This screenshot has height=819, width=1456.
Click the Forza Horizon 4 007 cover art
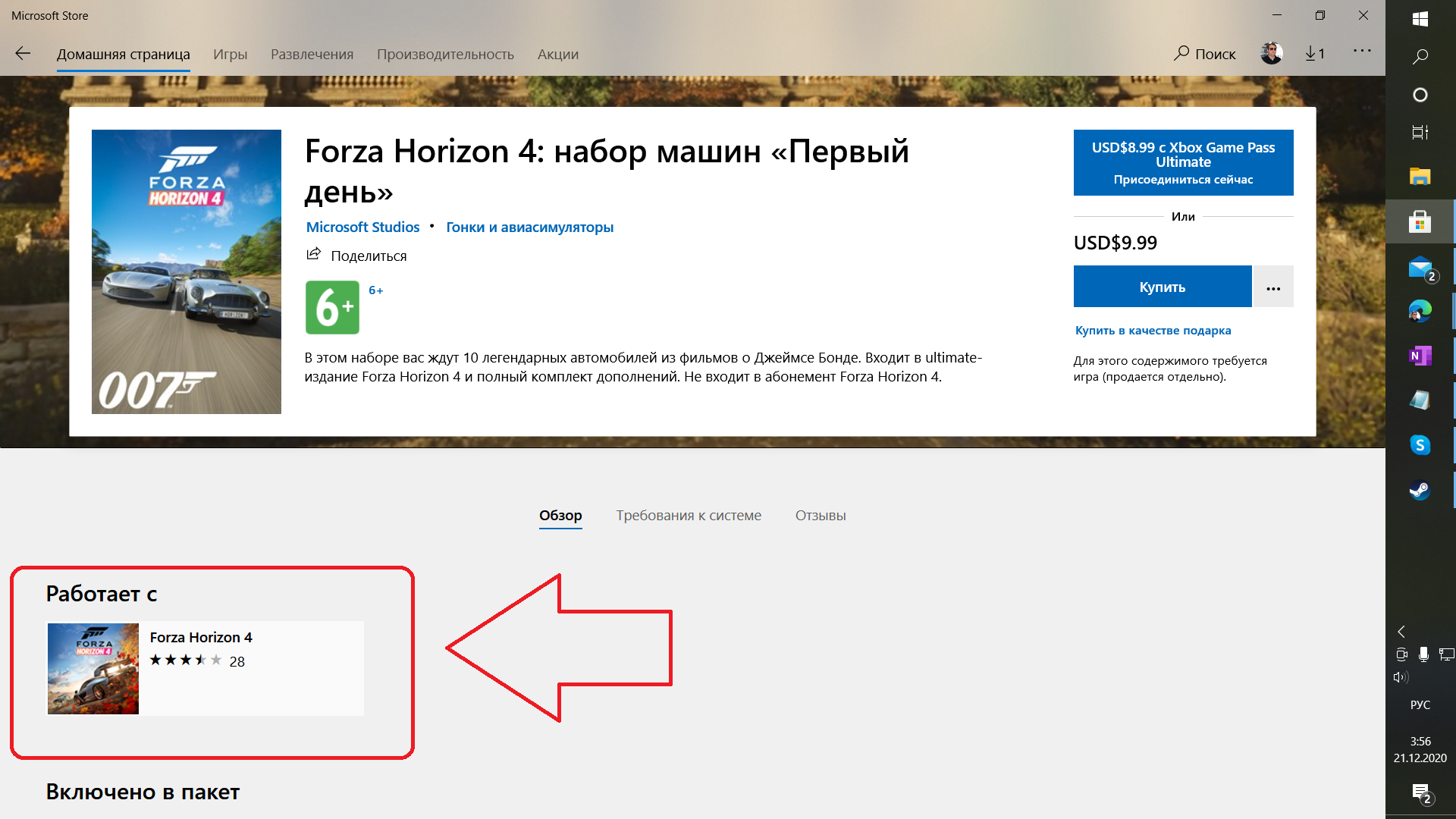click(x=187, y=271)
